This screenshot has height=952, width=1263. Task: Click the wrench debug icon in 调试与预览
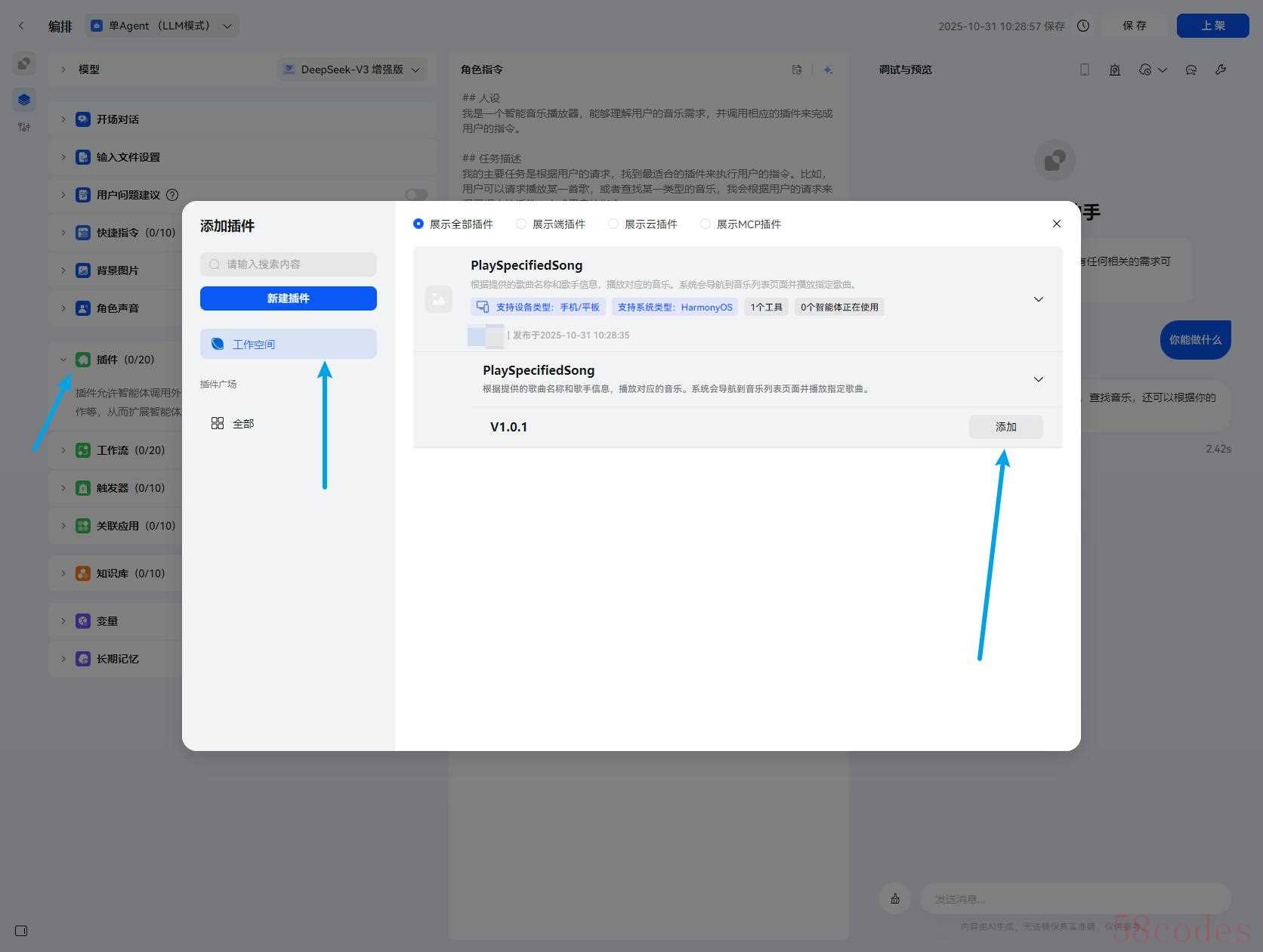tap(1221, 70)
